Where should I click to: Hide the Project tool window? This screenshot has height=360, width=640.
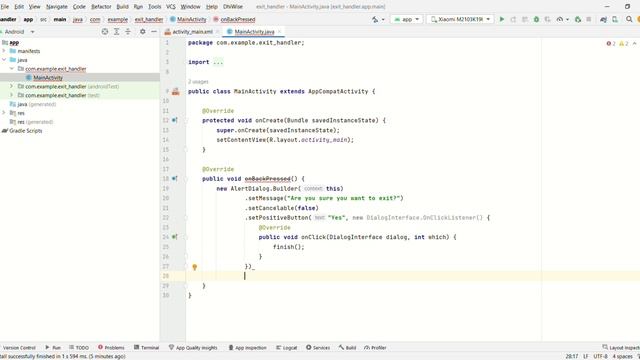point(154,31)
